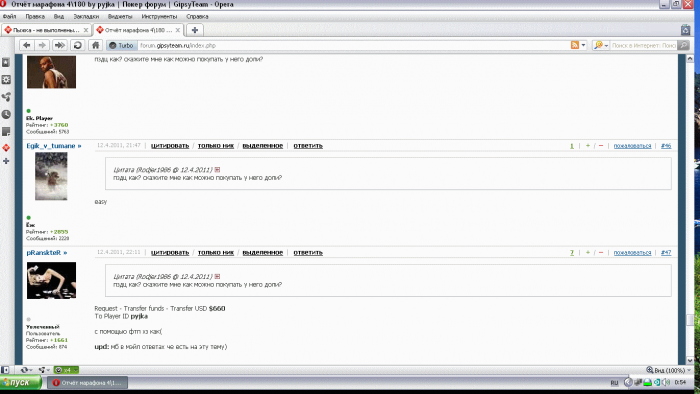Open quoted post icon in Egik_v_tumane's quote

click(217, 170)
